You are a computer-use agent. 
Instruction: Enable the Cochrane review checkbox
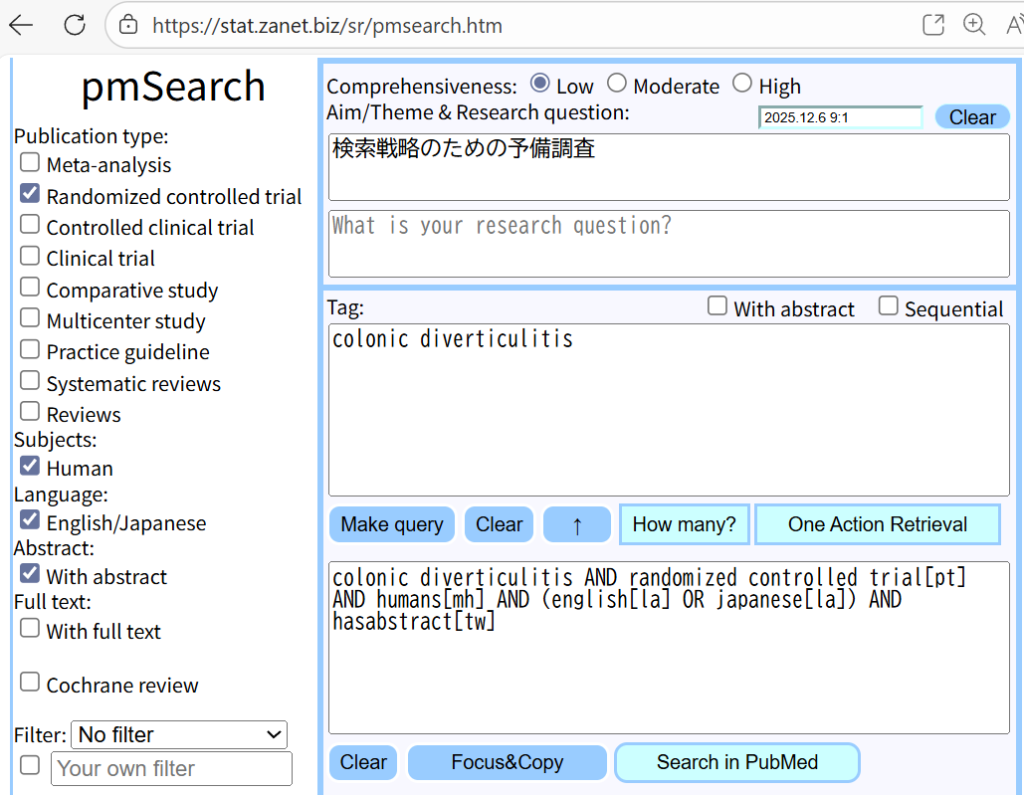pyautogui.click(x=30, y=683)
